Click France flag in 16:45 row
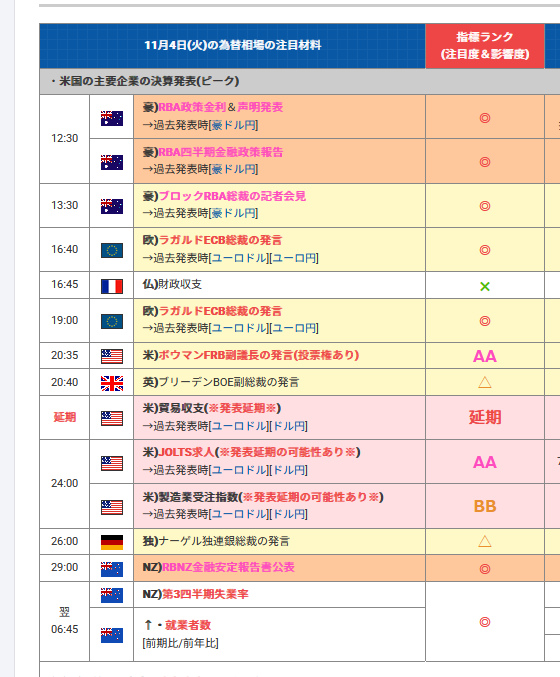Screen dimensions: 560x677 [112, 286]
